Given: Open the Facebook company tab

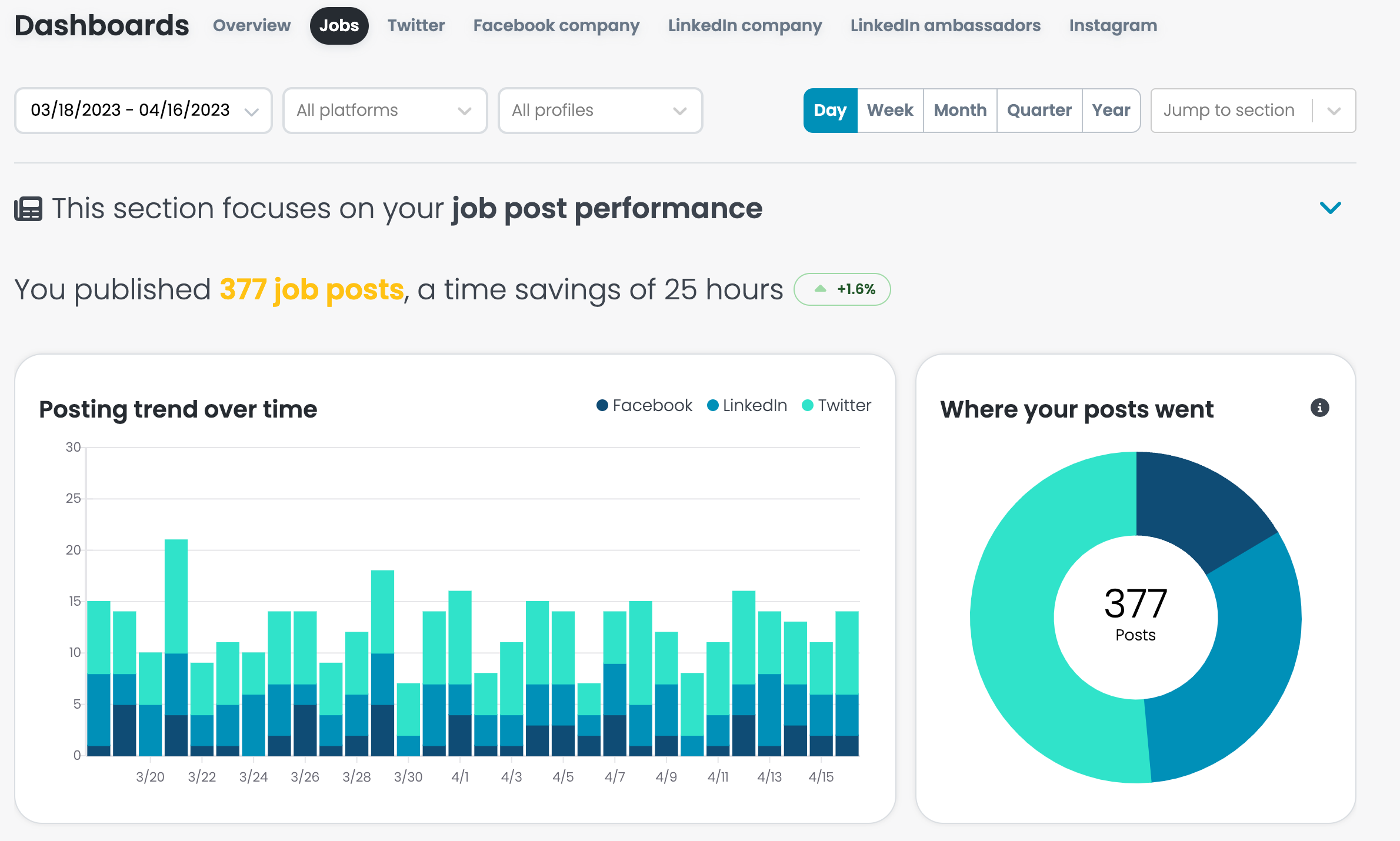Looking at the screenshot, I should pyautogui.click(x=556, y=25).
